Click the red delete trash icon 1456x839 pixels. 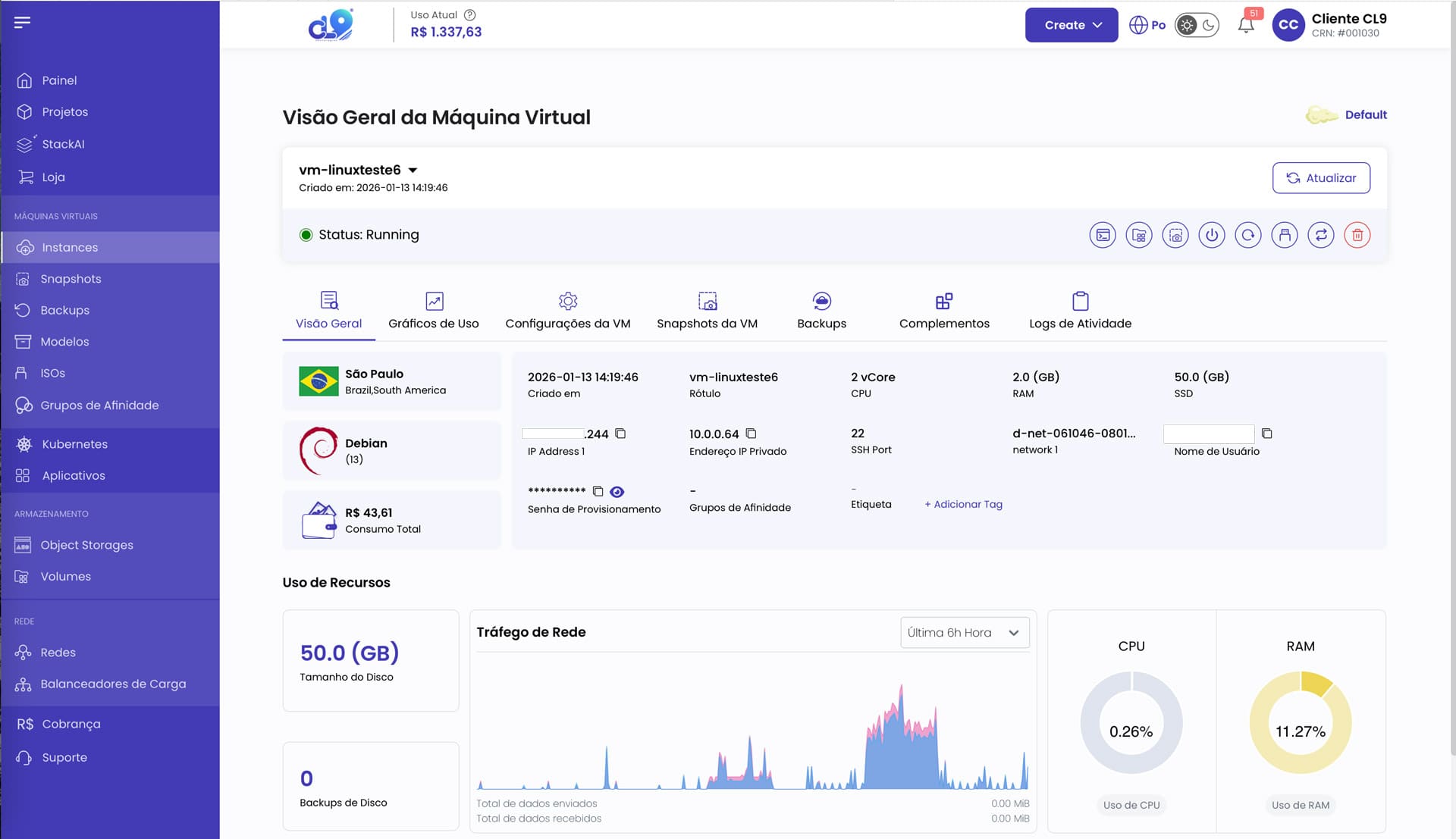(x=1357, y=235)
